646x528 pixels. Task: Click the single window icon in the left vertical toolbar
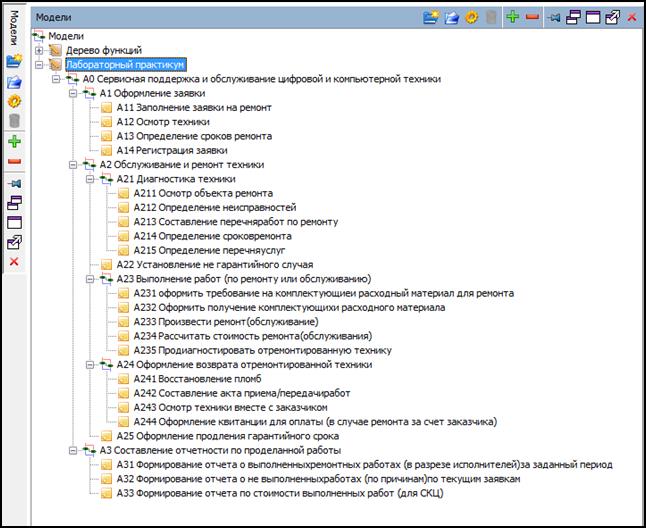pyautogui.click(x=14, y=222)
